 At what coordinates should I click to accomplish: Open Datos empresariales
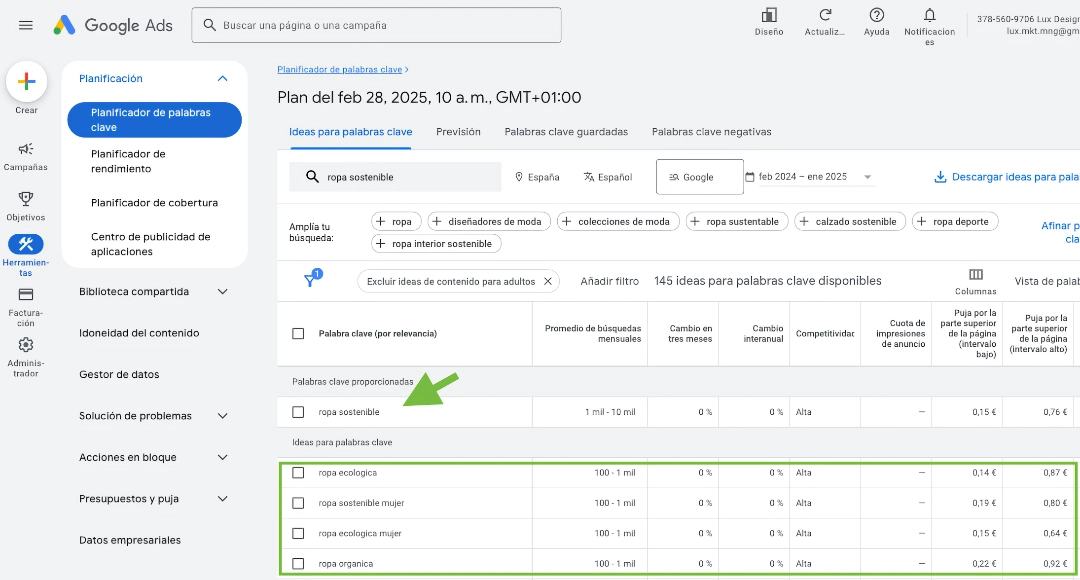pyautogui.click(x=130, y=540)
